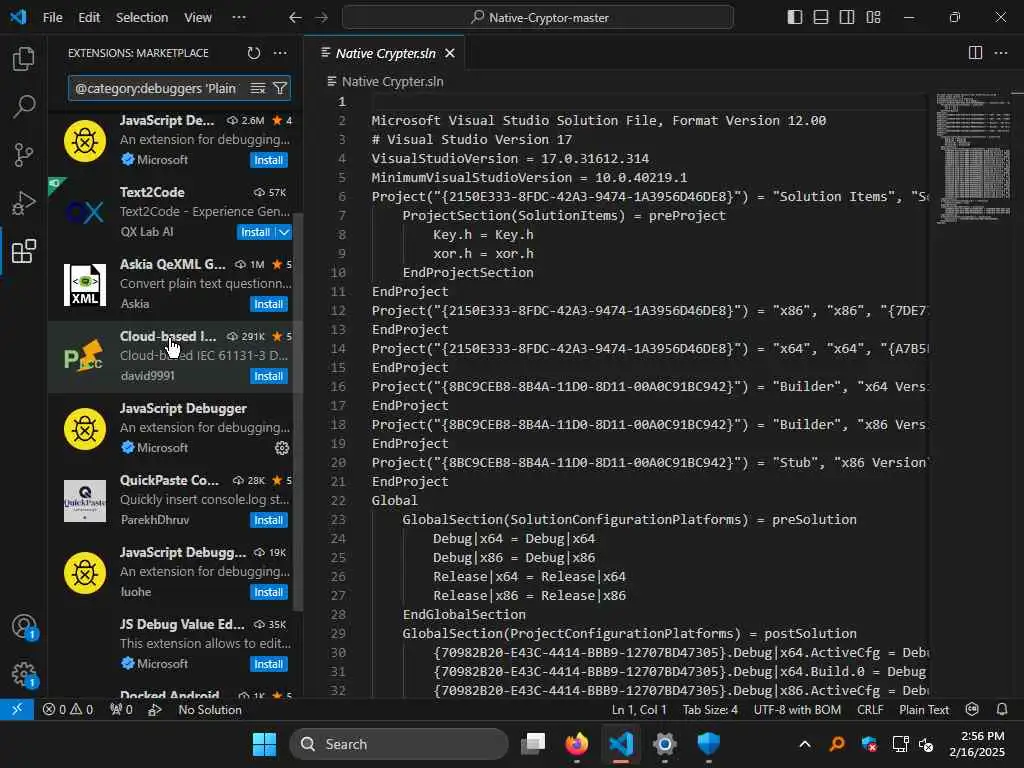Install QuickPaste extension by ParekhDhruv
The height and width of the screenshot is (768, 1024).
coord(268,520)
